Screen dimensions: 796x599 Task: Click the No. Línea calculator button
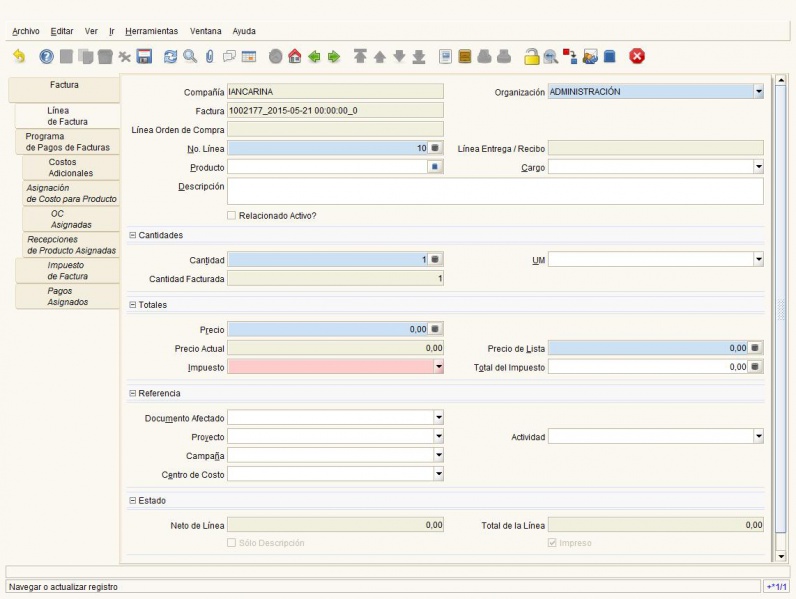[x=435, y=148]
